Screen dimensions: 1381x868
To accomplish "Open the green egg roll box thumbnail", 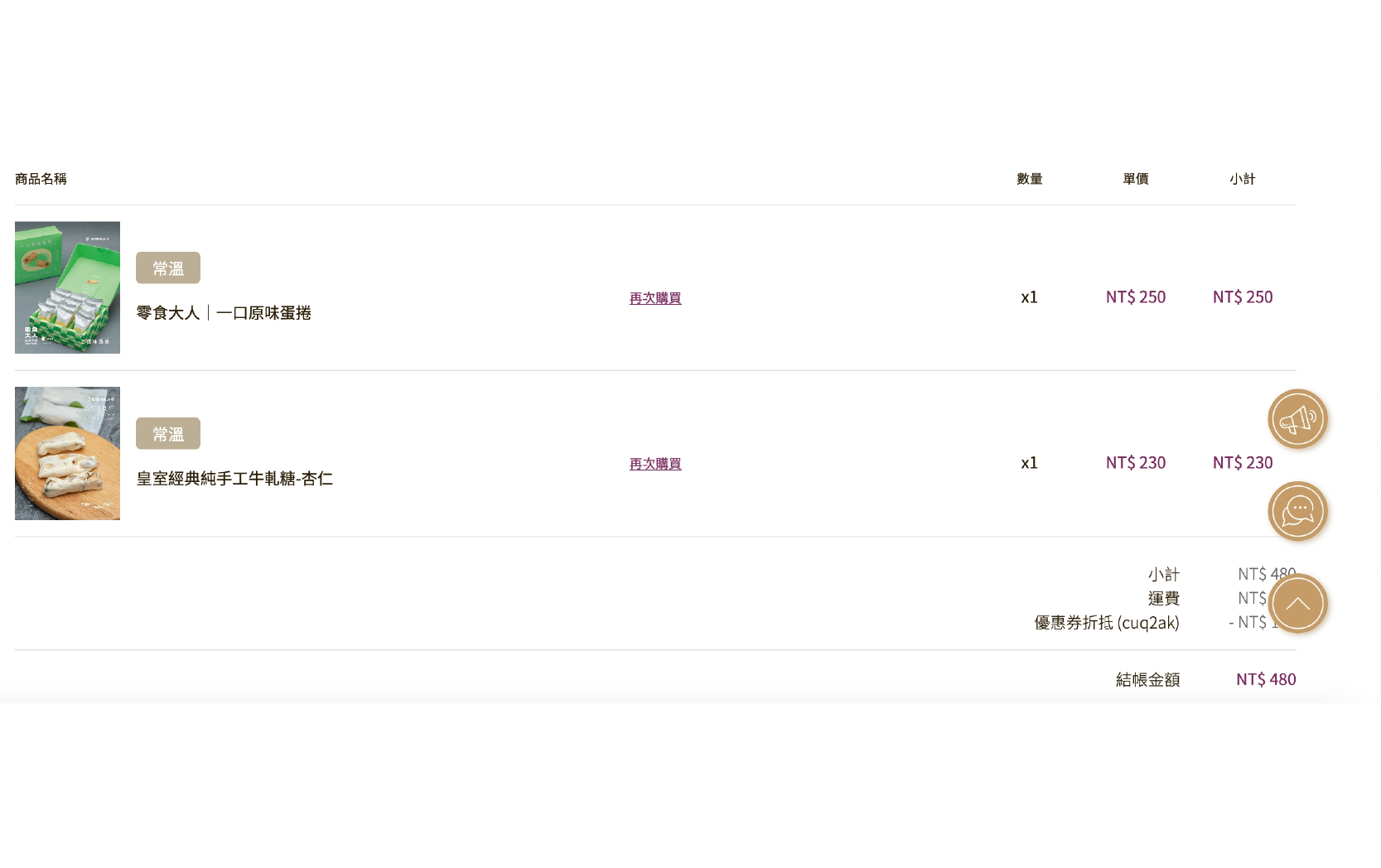I will pyautogui.click(x=67, y=287).
